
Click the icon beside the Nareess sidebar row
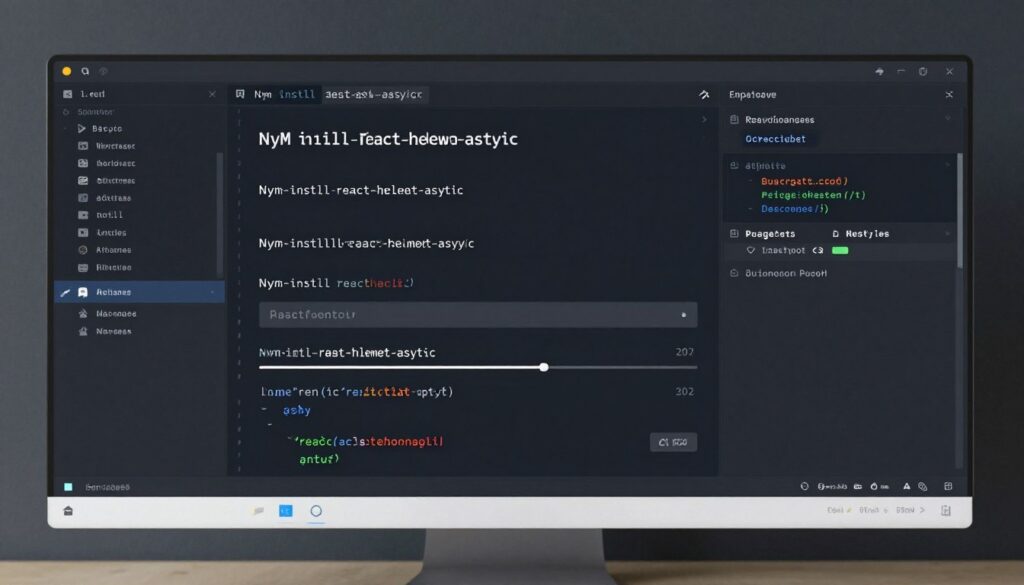coord(83,331)
